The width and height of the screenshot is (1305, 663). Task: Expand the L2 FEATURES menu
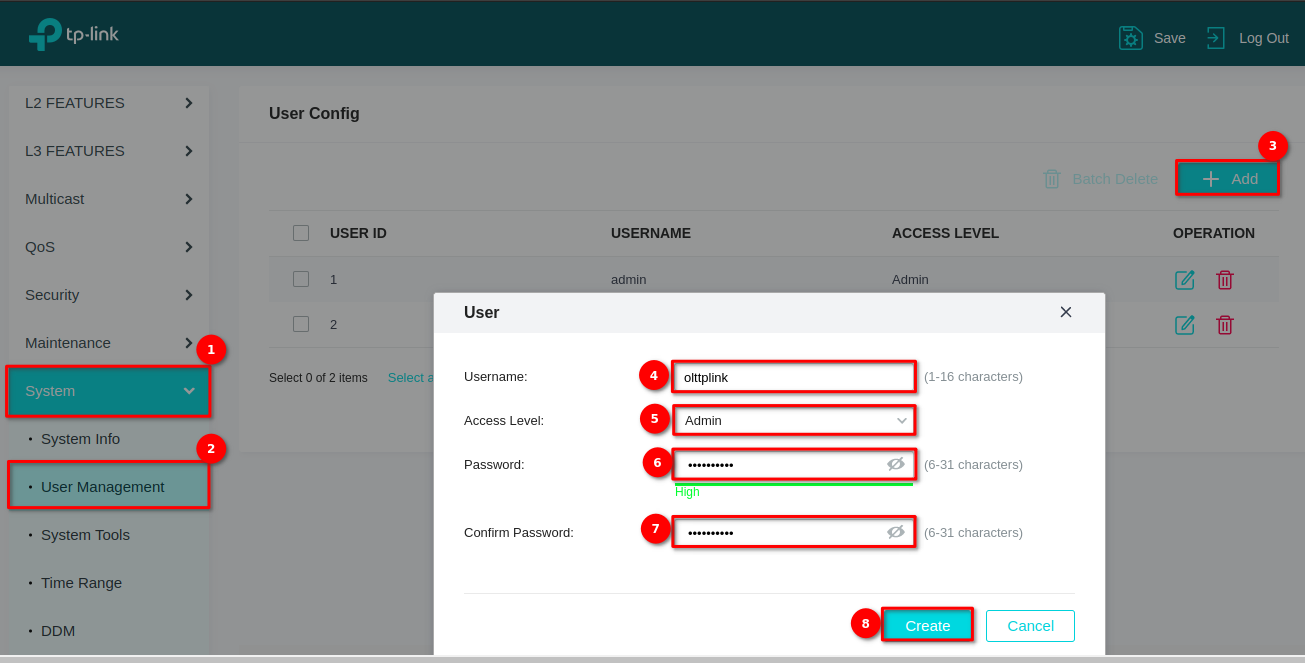pos(108,103)
